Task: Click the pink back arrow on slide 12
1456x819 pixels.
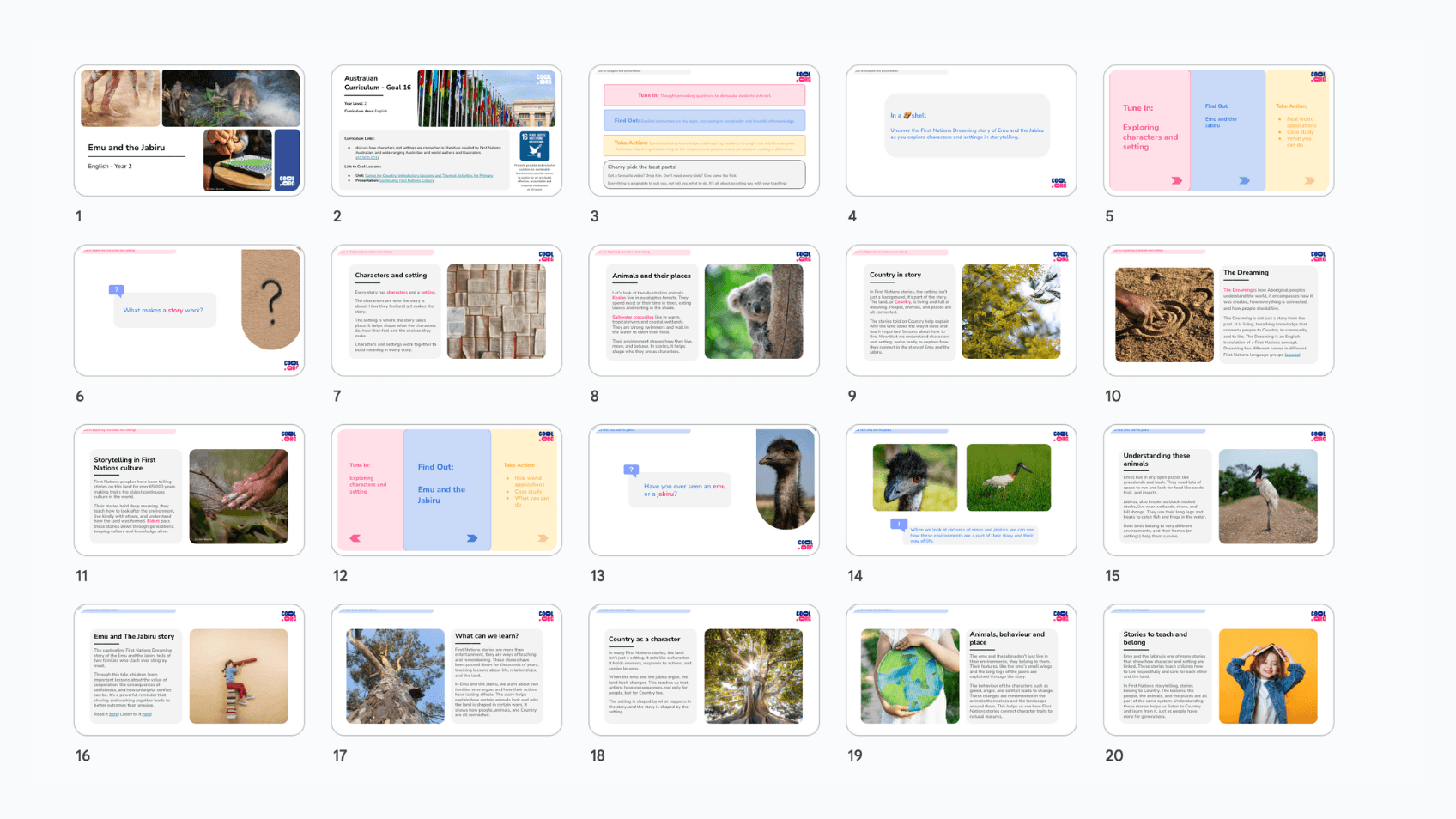Action: [x=355, y=538]
